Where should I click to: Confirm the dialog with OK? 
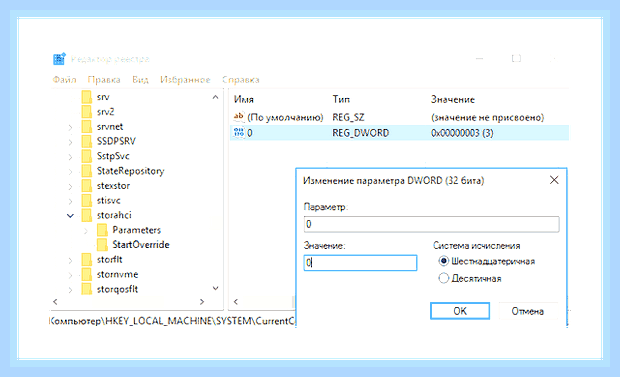(x=460, y=311)
